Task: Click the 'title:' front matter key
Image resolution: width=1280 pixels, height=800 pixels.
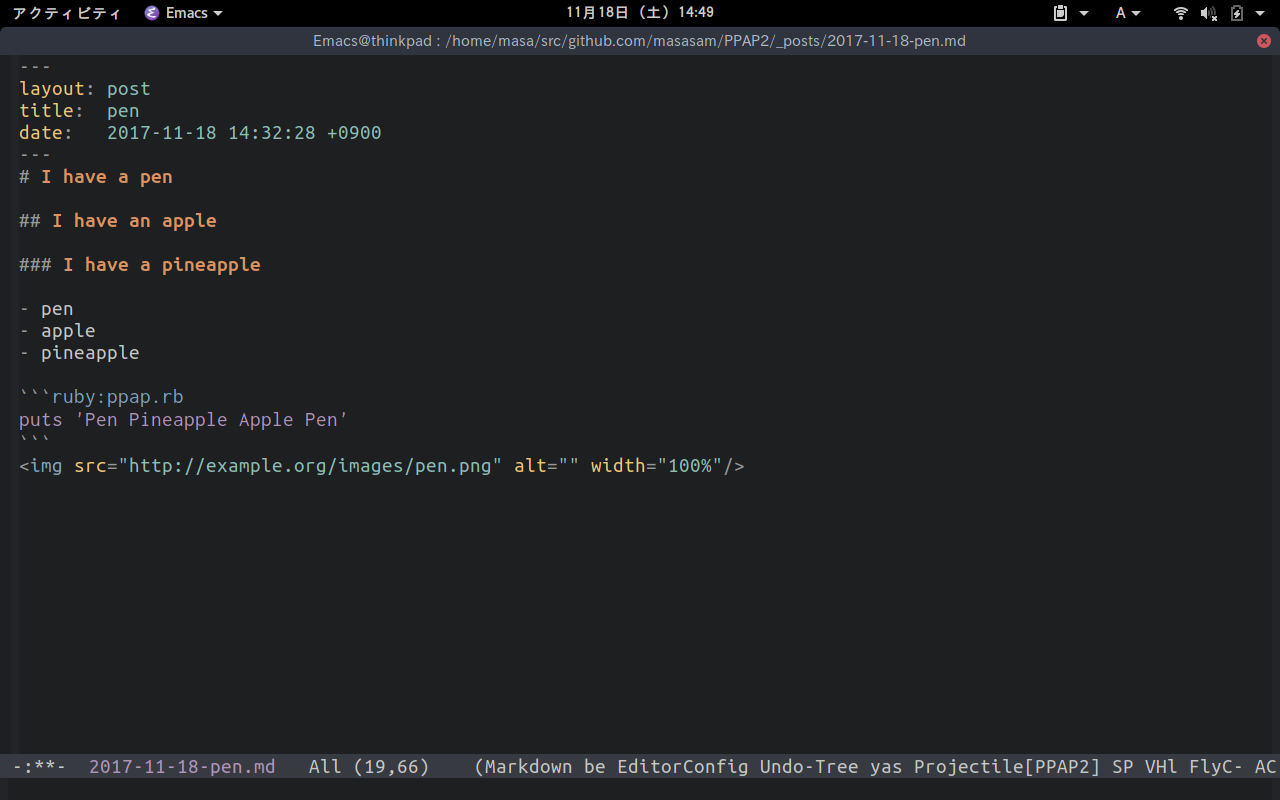Action: pyautogui.click(x=52, y=111)
